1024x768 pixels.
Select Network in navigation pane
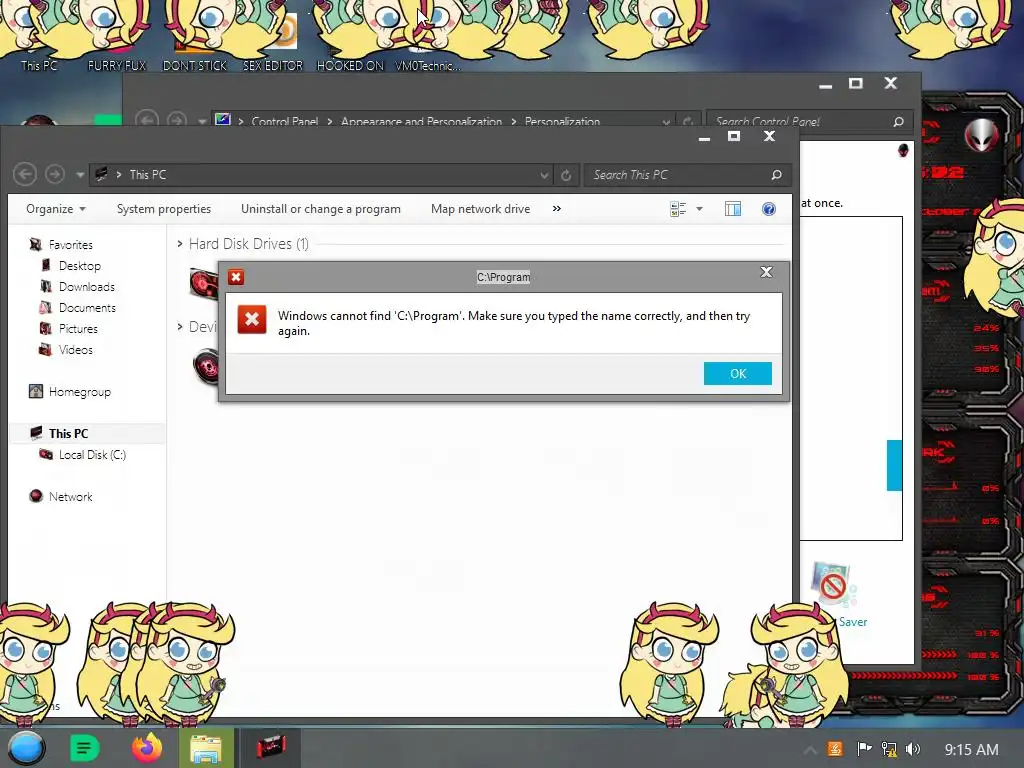point(71,496)
